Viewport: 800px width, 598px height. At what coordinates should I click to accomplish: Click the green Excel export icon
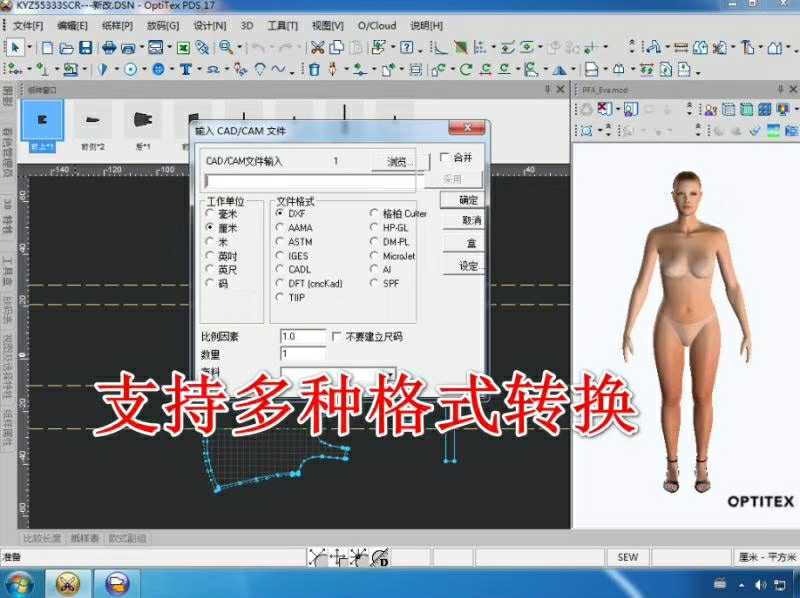[183, 48]
